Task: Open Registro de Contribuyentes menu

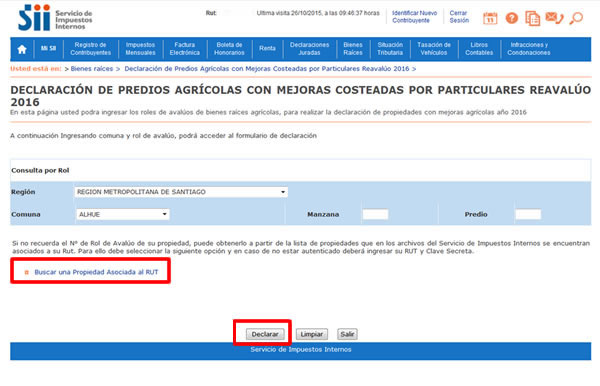Action: click(x=91, y=49)
